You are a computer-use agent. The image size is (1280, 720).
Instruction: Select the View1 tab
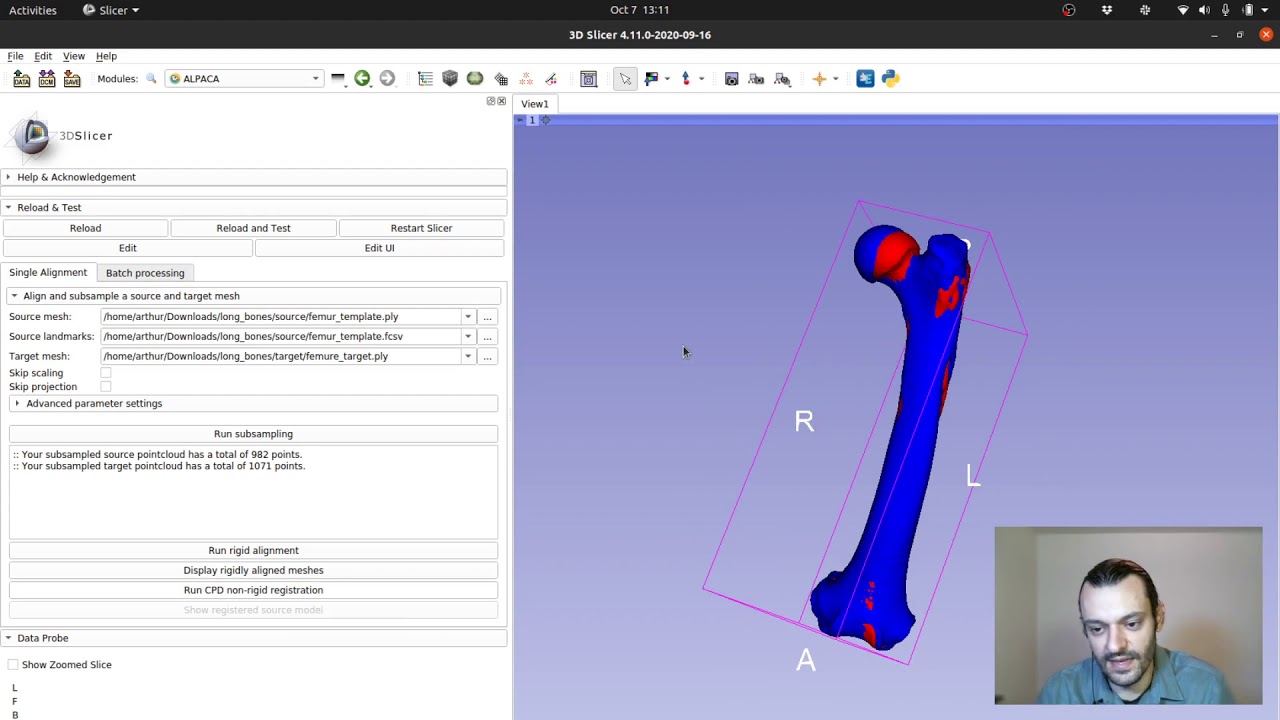point(534,104)
